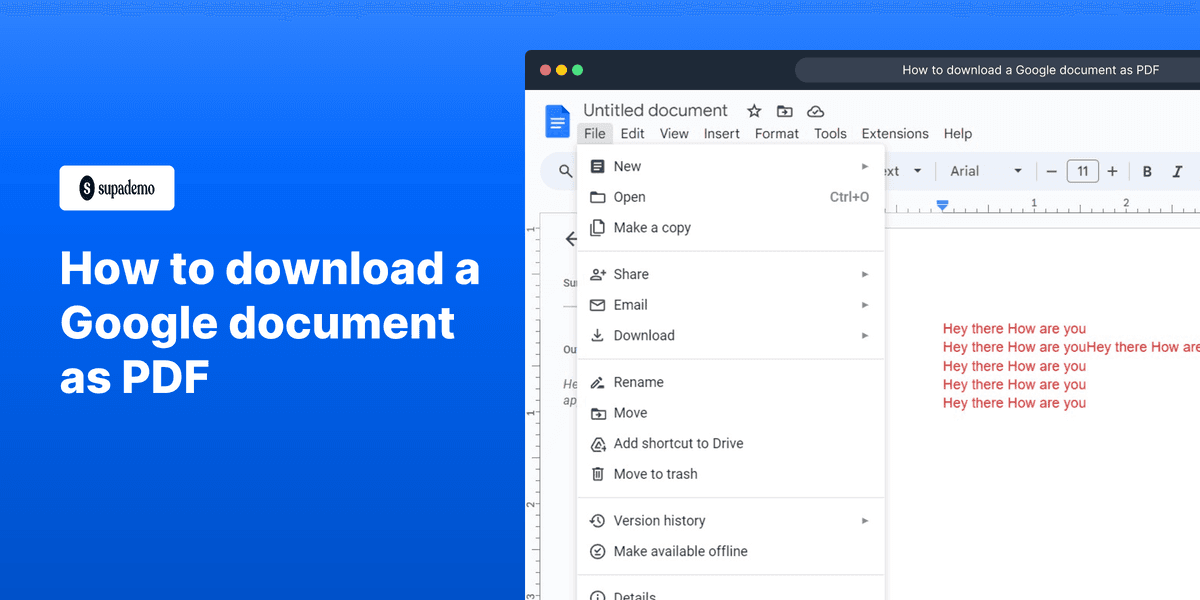
Task: Click the font size field showing 11
Action: 1082,171
